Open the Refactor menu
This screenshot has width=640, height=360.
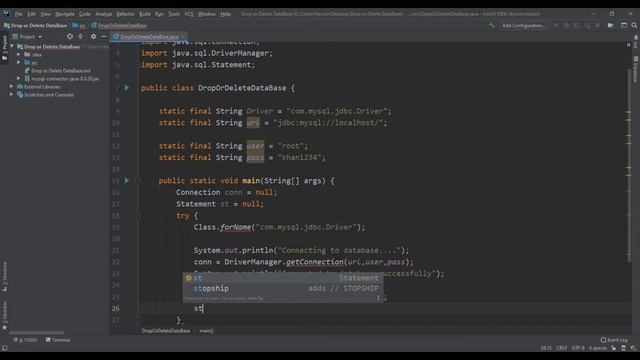pos(125,14)
